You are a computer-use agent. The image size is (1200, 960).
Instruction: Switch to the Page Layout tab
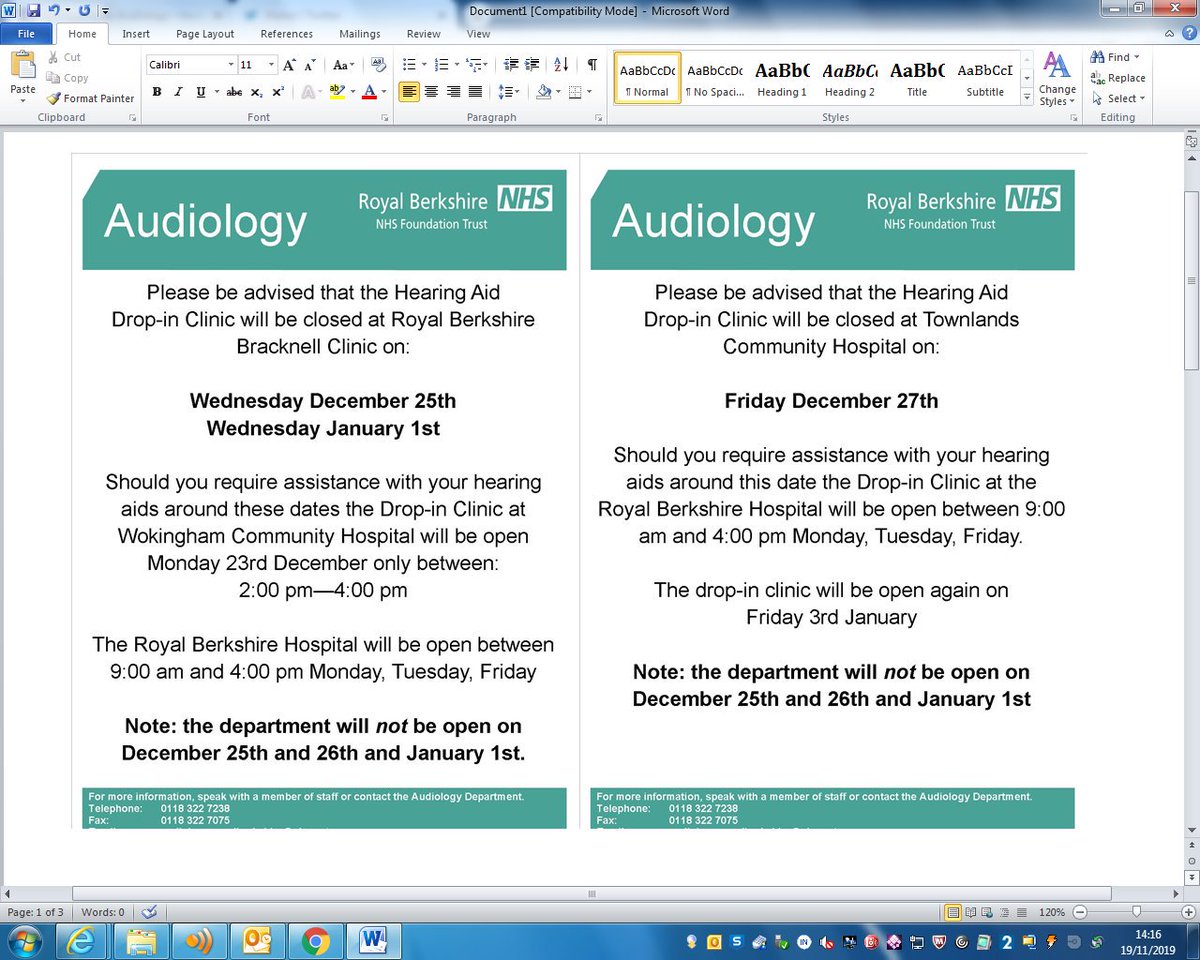coord(204,34)
